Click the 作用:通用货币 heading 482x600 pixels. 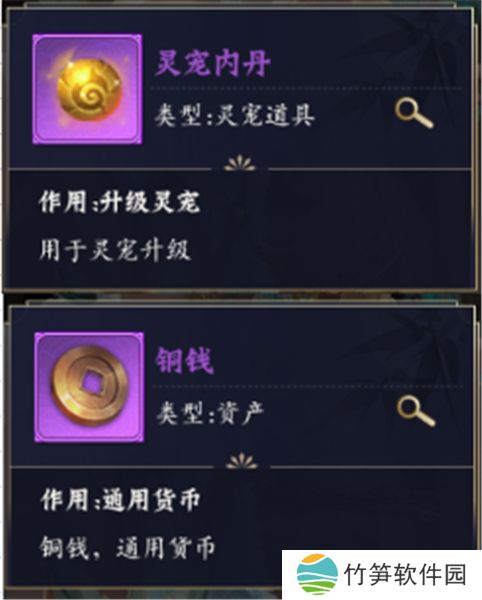pyautogui.click(x=120, y=499)
